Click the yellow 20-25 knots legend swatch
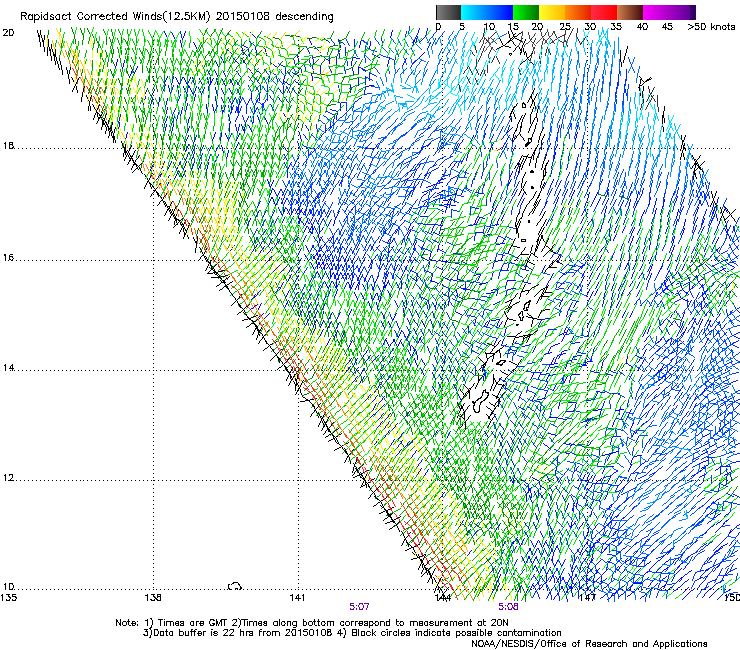The image size is (740, 650). tap(552, 12)
